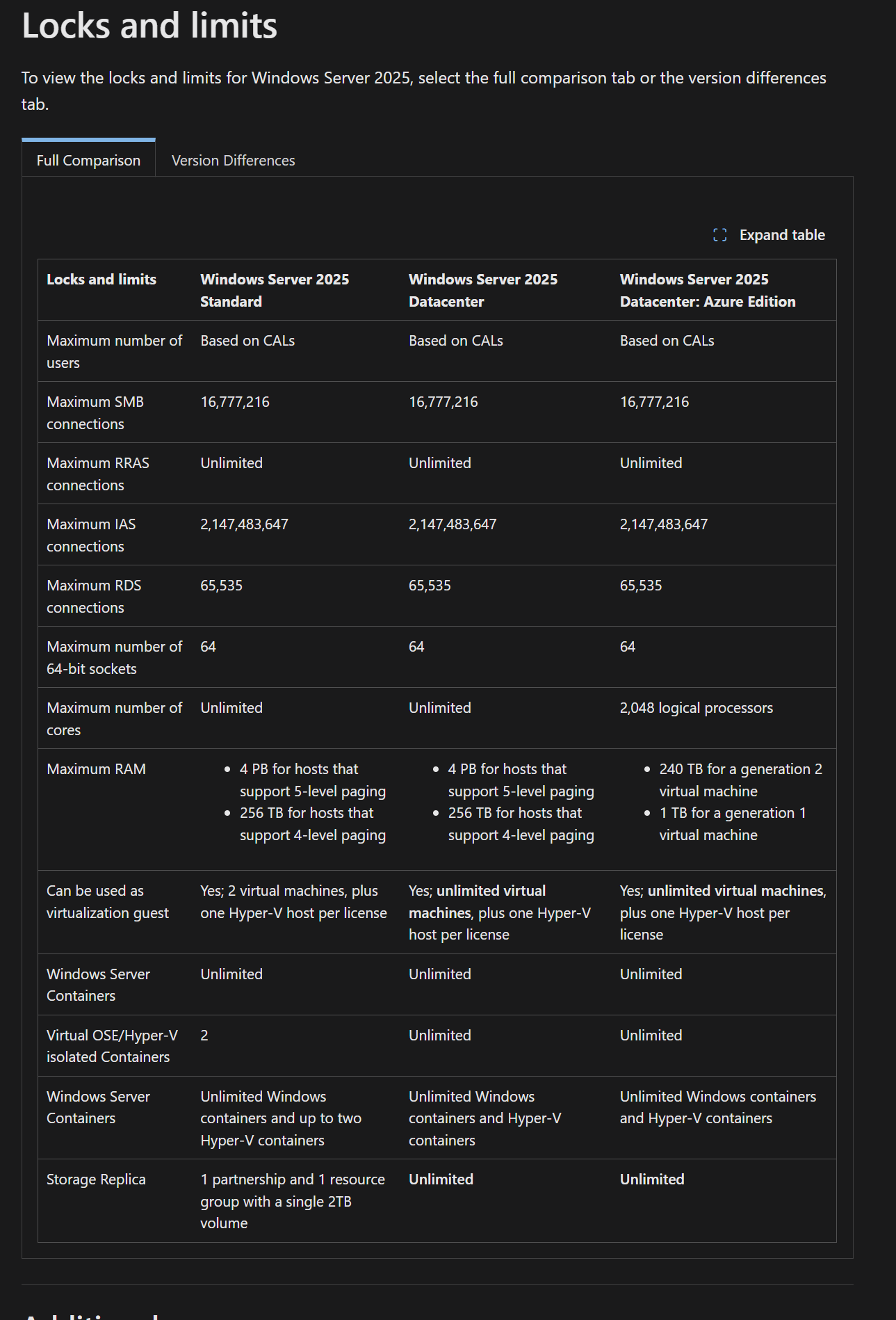Screen dimensions: 896x1320
Task: Switch to the Version Differences tab
Action: [233, 161]
